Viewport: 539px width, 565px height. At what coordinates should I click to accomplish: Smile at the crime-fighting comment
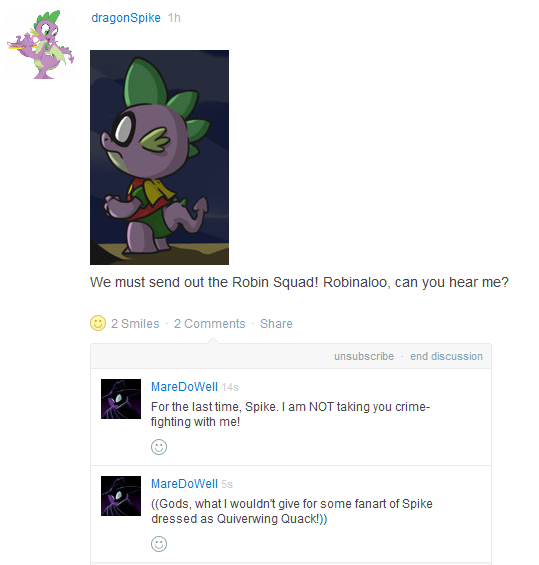(159, 447)
